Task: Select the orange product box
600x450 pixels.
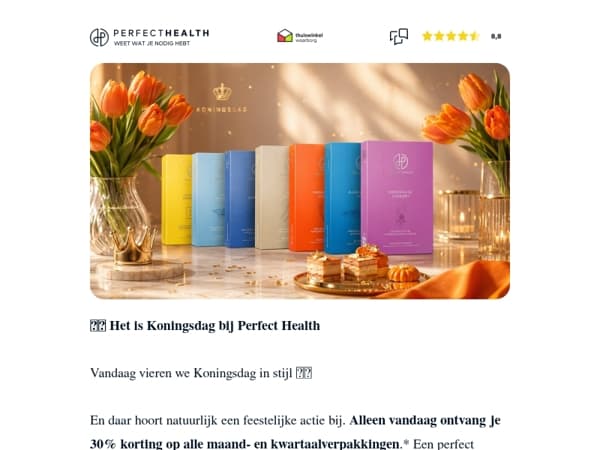Action: coord(307,197)
